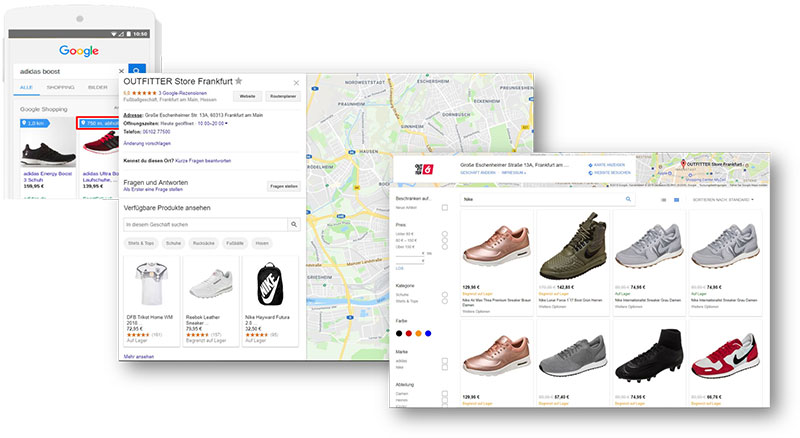Open the olive Nike Lunar Force boot product
800x438 pixels.
click(x=572, y=263)
